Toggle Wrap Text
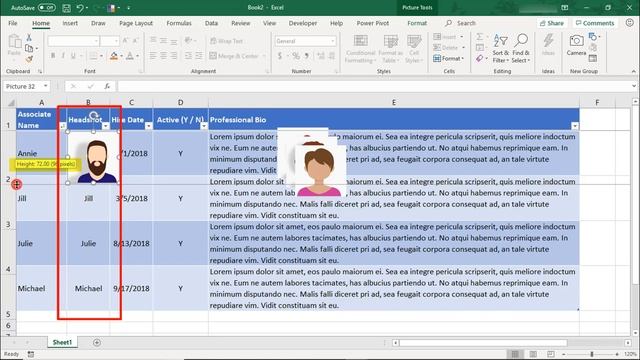Screen dimensions: 640x360 (x=226, y=41)
